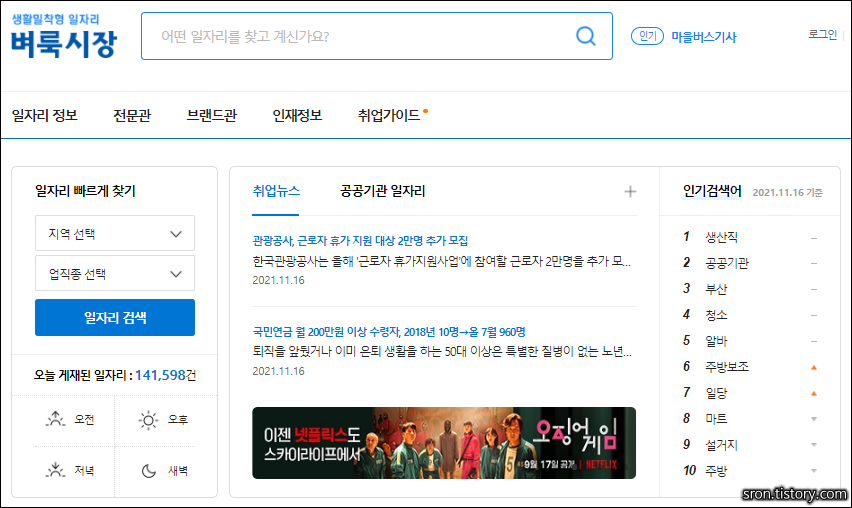Click today's job count 141,598
Screen dimensions: 852x508
[x=160, y=375]
